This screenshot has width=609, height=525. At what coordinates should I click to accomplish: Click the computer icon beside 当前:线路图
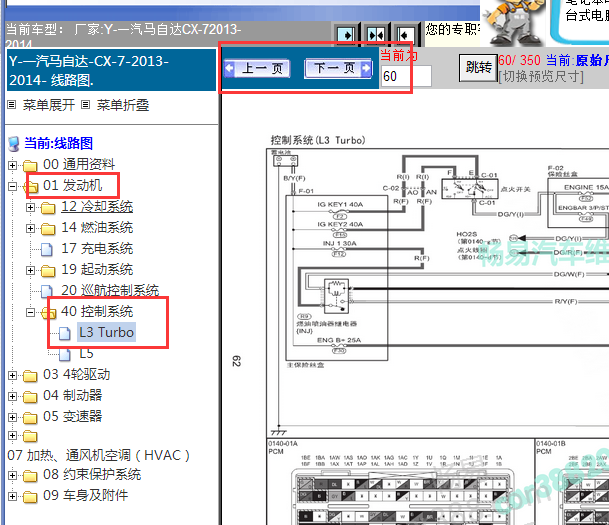(x=14, y=144)
